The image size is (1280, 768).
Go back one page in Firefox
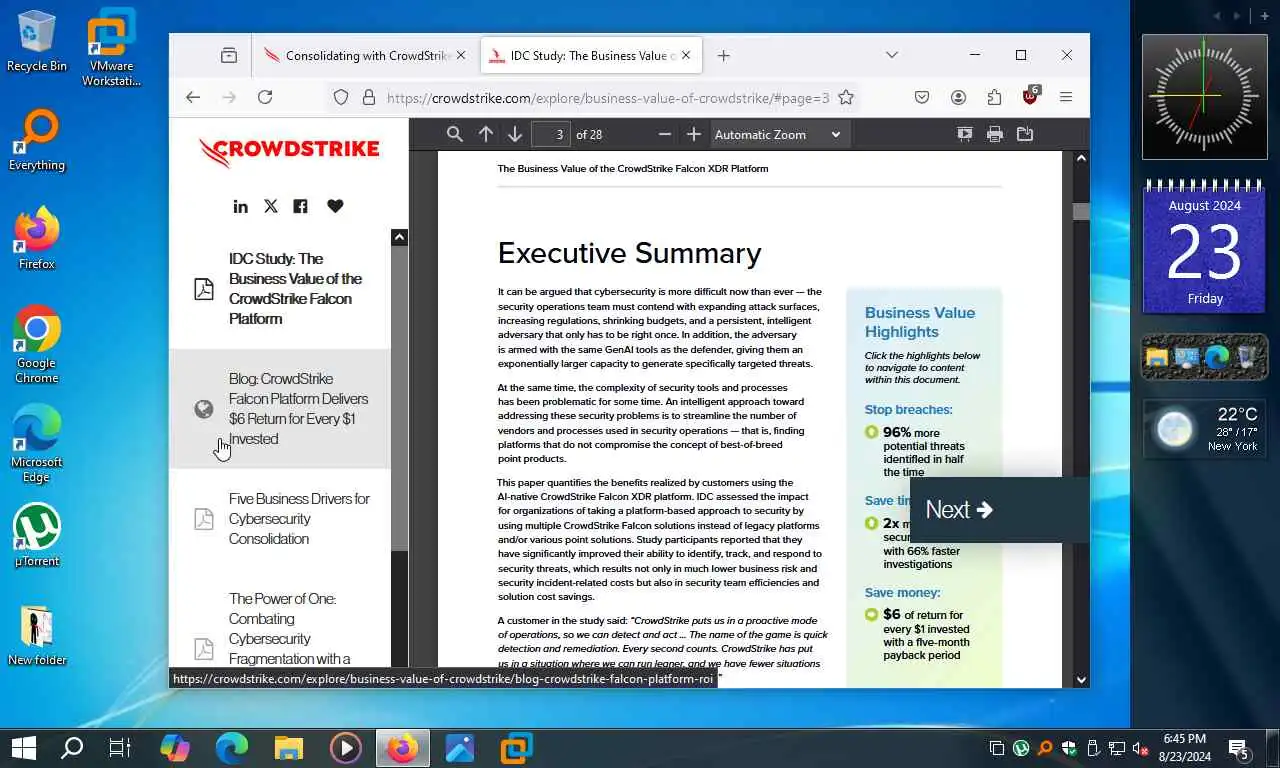193,97
